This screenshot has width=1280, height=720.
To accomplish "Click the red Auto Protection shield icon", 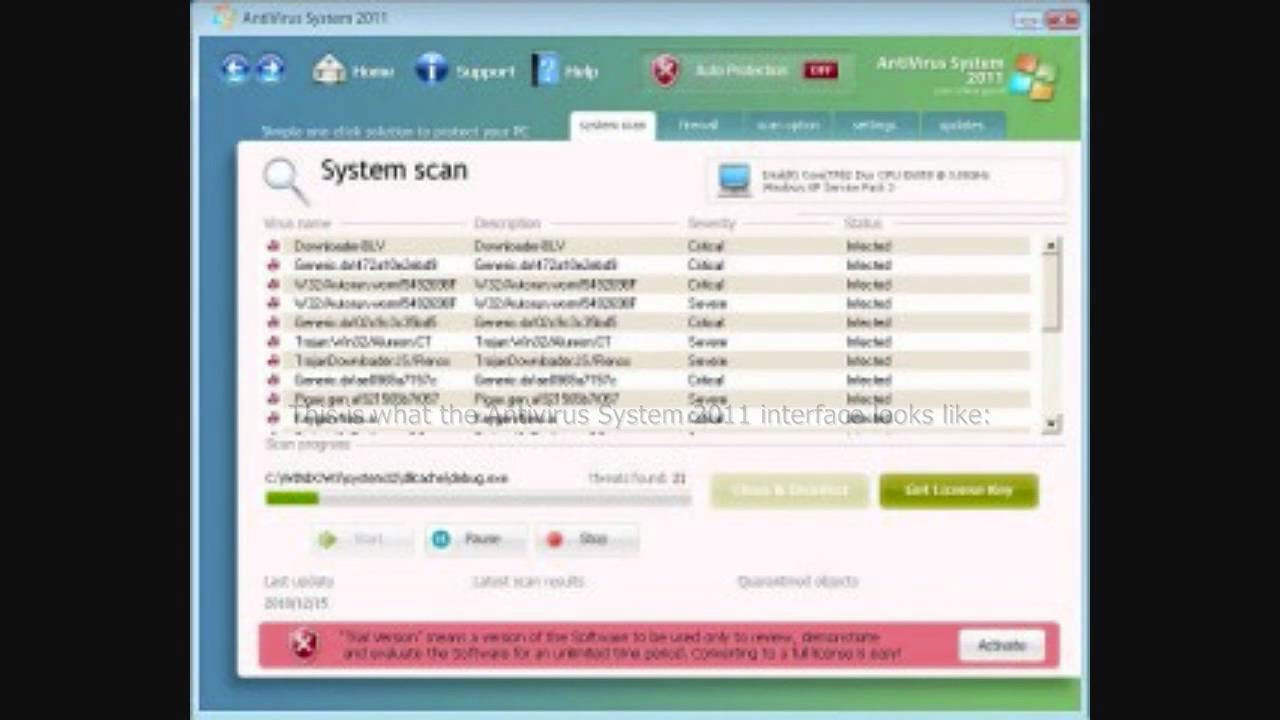I will coord(665,70).
